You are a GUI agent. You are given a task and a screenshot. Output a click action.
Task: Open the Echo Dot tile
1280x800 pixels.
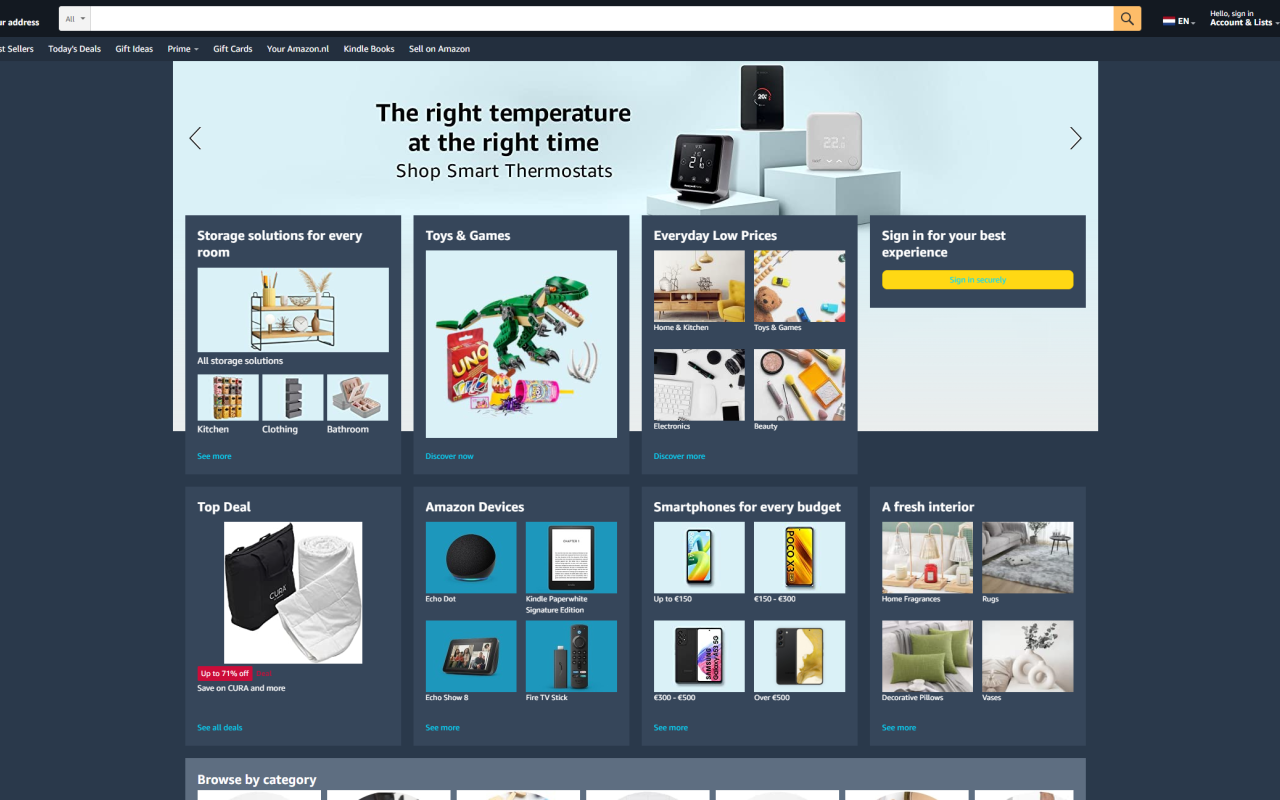pos(471,558)
